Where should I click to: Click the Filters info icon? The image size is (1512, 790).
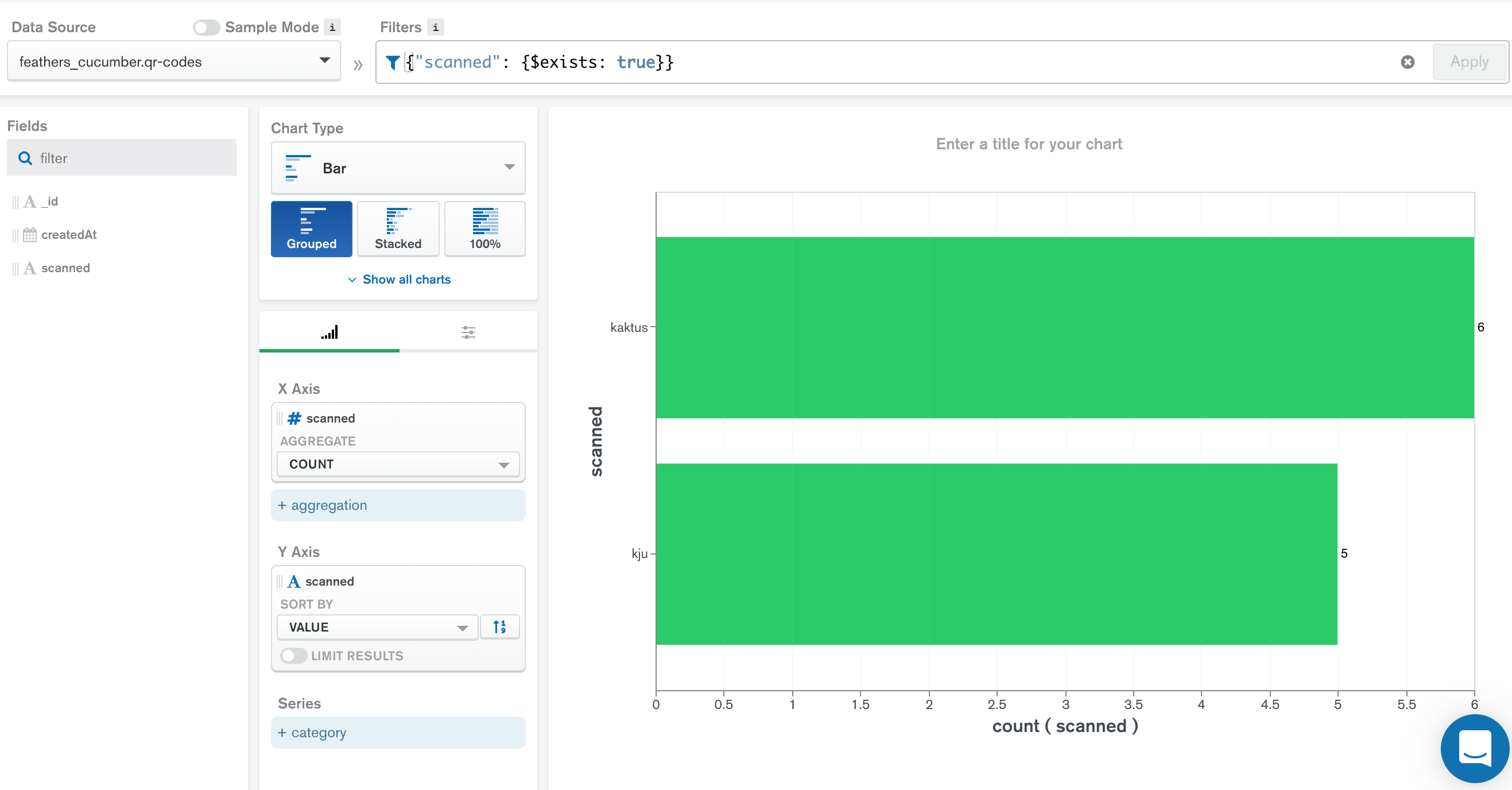435,27
